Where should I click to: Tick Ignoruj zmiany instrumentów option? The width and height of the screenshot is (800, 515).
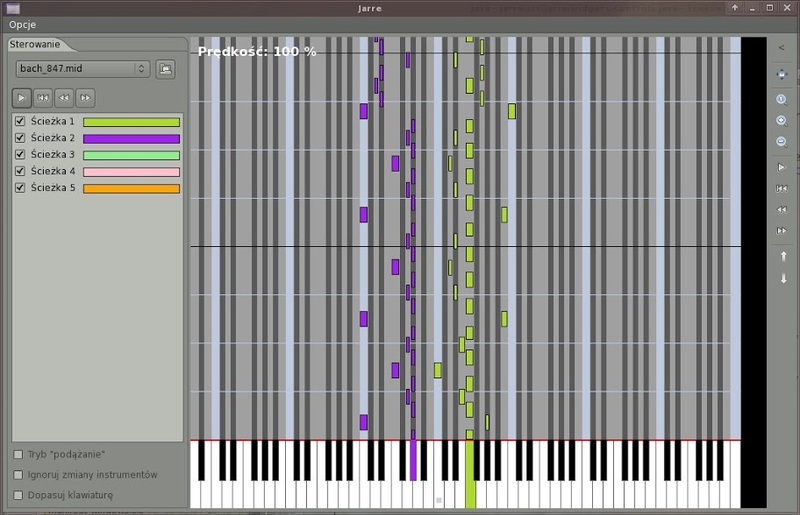19,474
